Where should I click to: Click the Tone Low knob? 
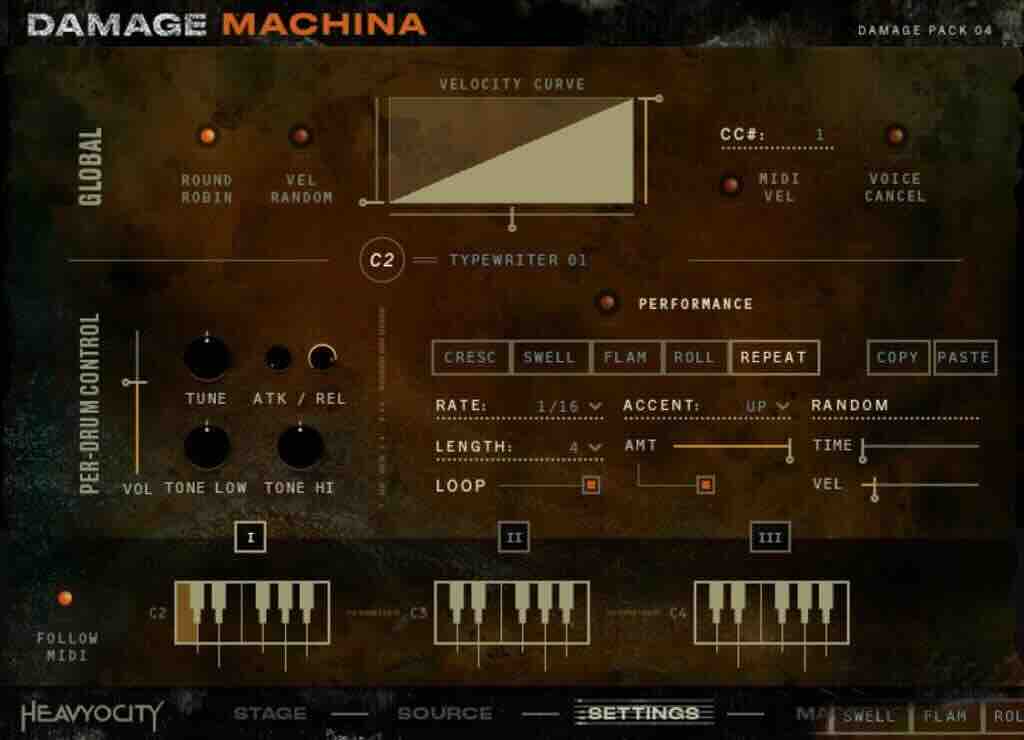207,446
